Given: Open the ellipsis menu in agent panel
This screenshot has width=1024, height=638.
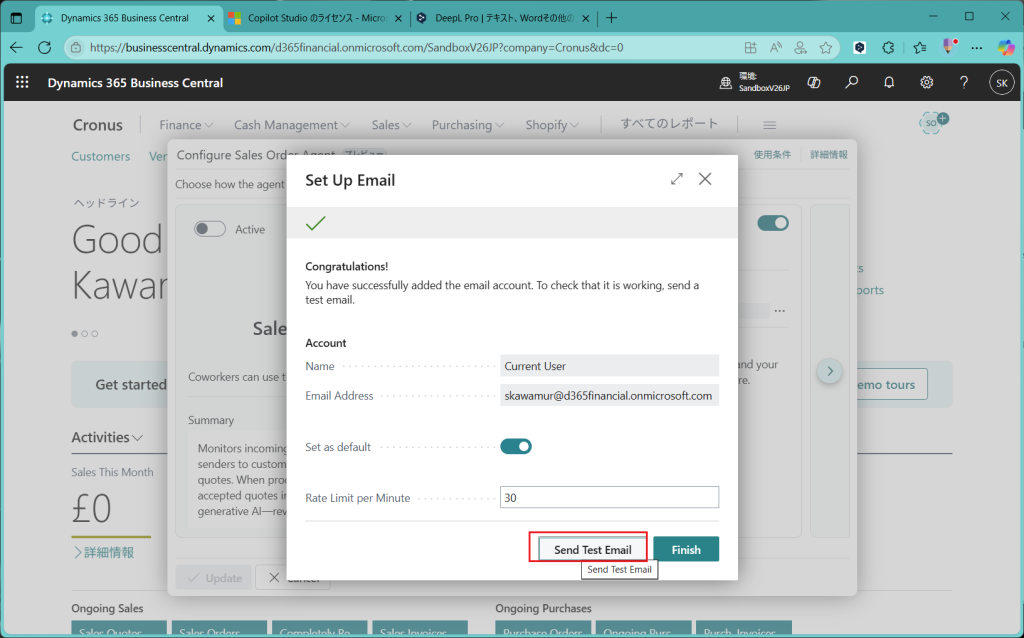Looking at the screenshot, I should point(780,311).
